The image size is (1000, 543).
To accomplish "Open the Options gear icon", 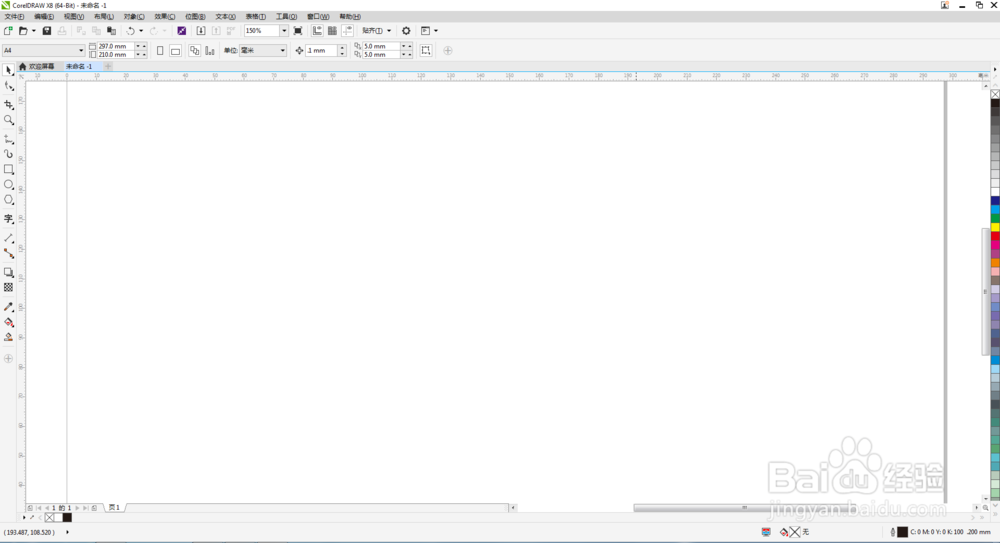I will tap(406, 31).
